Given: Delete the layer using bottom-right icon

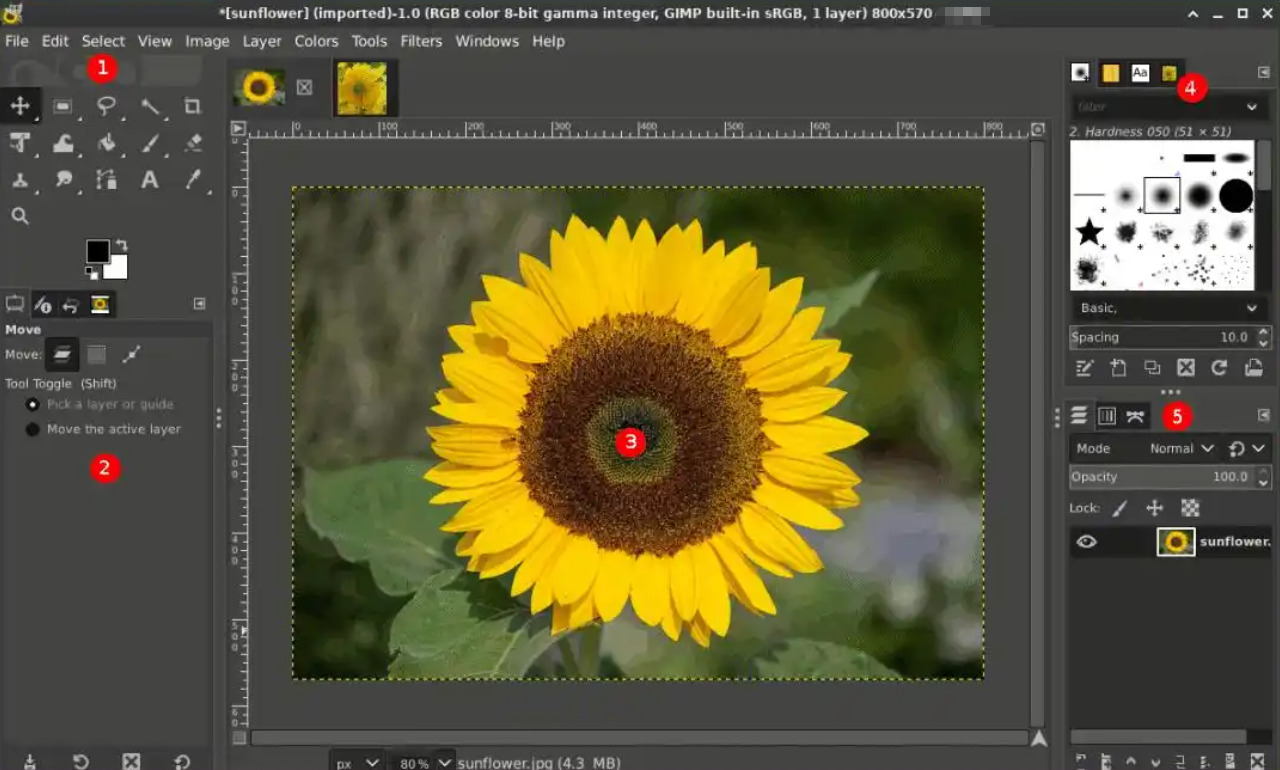Looking at the screenshot, I should (x=1258, y=761).
